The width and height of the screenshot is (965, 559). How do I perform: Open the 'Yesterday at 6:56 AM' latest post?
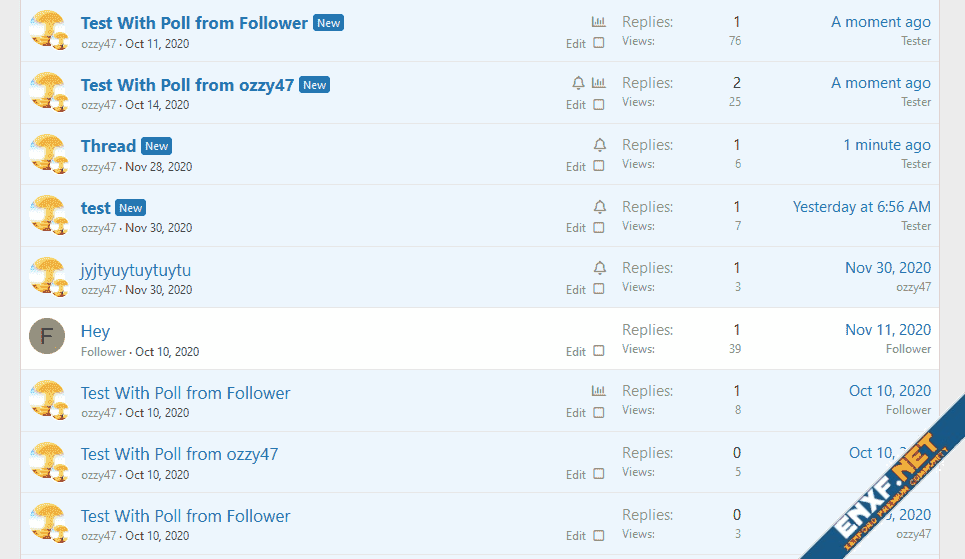coord(861,207)
